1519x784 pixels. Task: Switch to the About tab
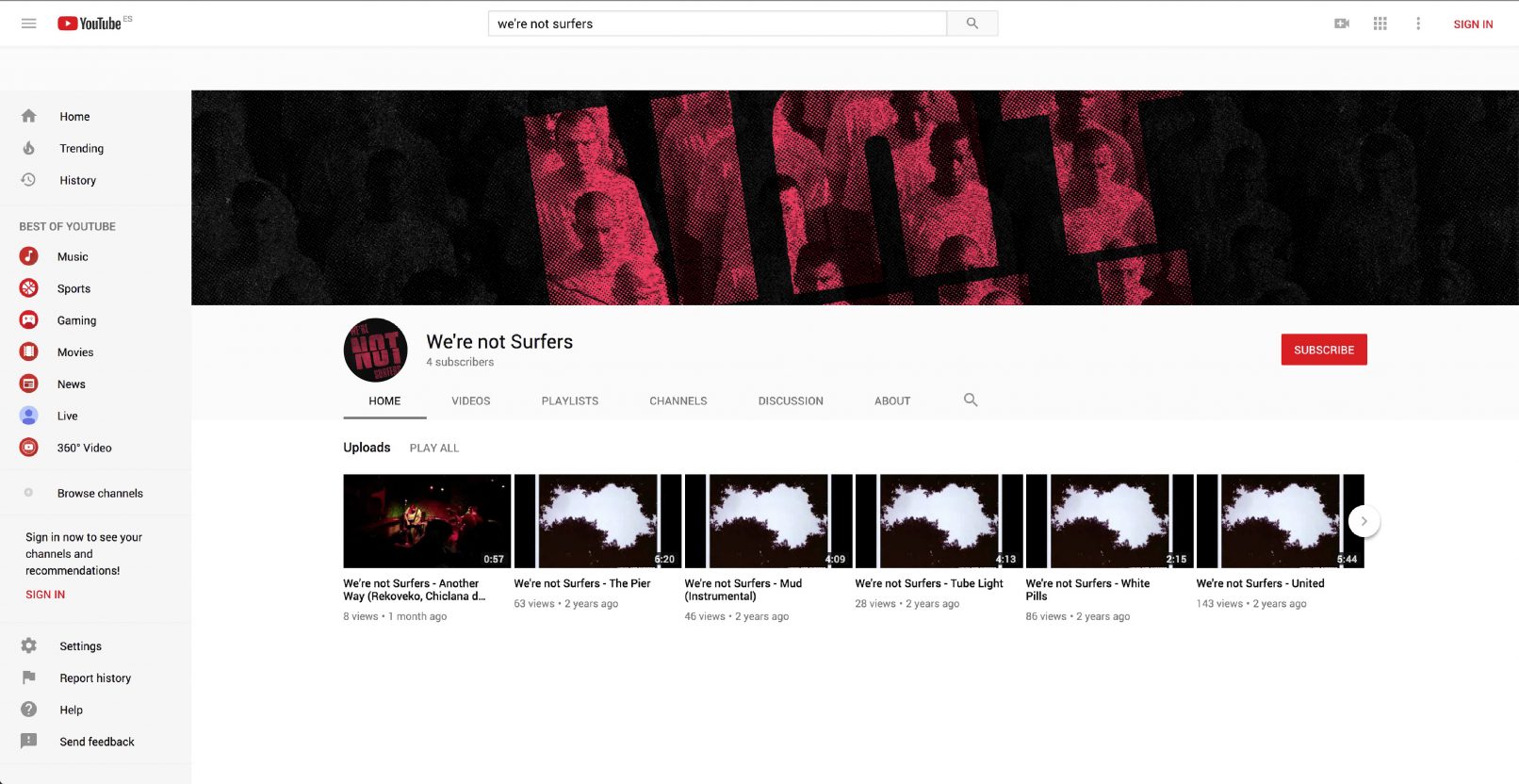tap(891, 401)
